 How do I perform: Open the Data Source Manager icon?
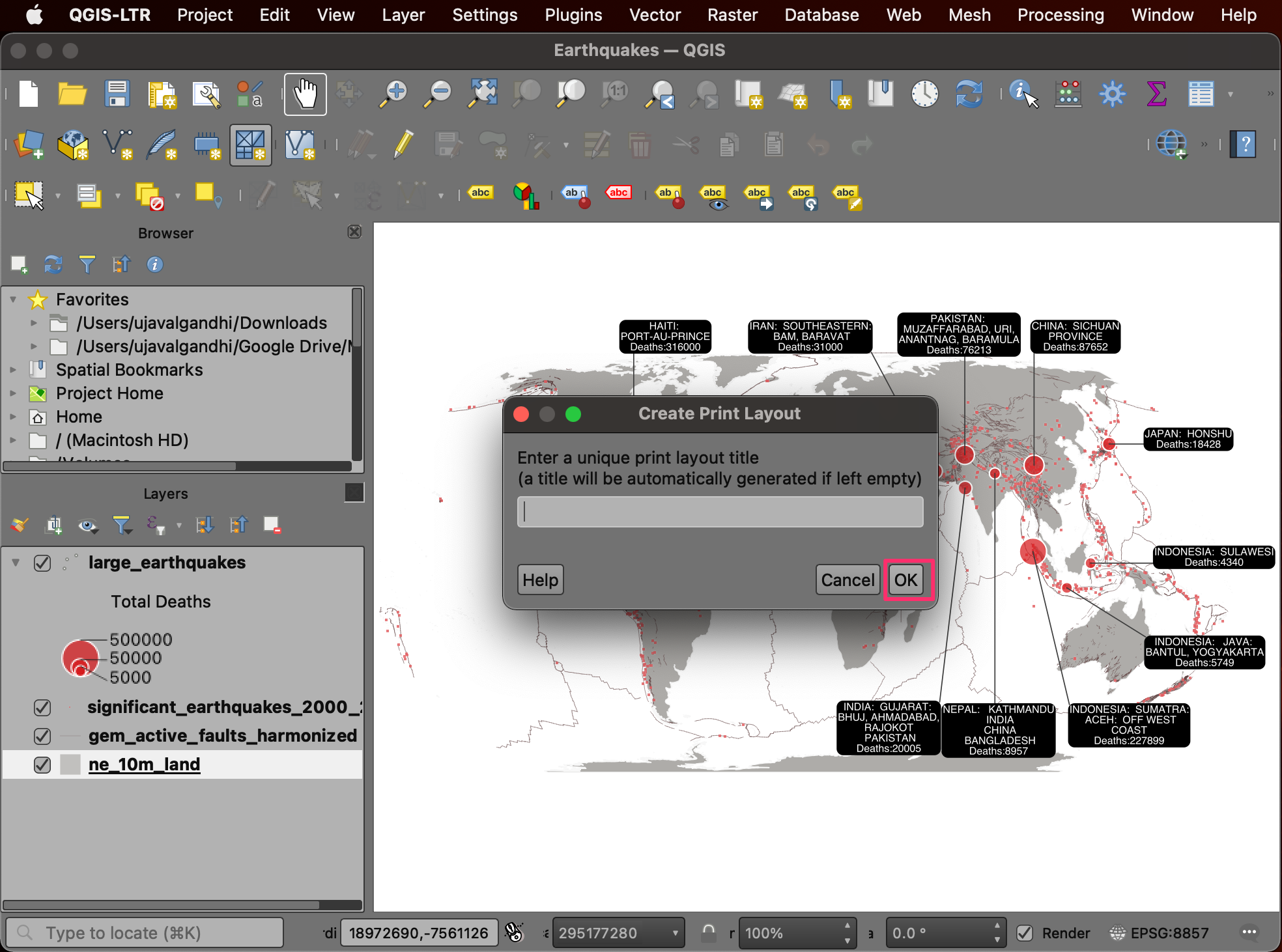coord(29,145)
